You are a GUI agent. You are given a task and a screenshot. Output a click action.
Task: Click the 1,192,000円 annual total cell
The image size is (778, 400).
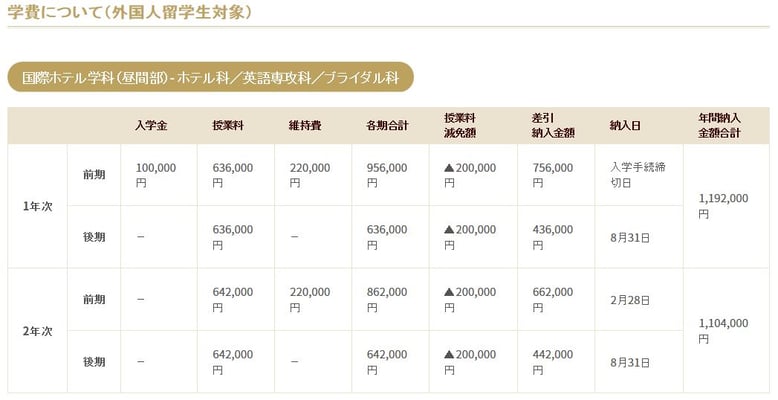[722, 206]
